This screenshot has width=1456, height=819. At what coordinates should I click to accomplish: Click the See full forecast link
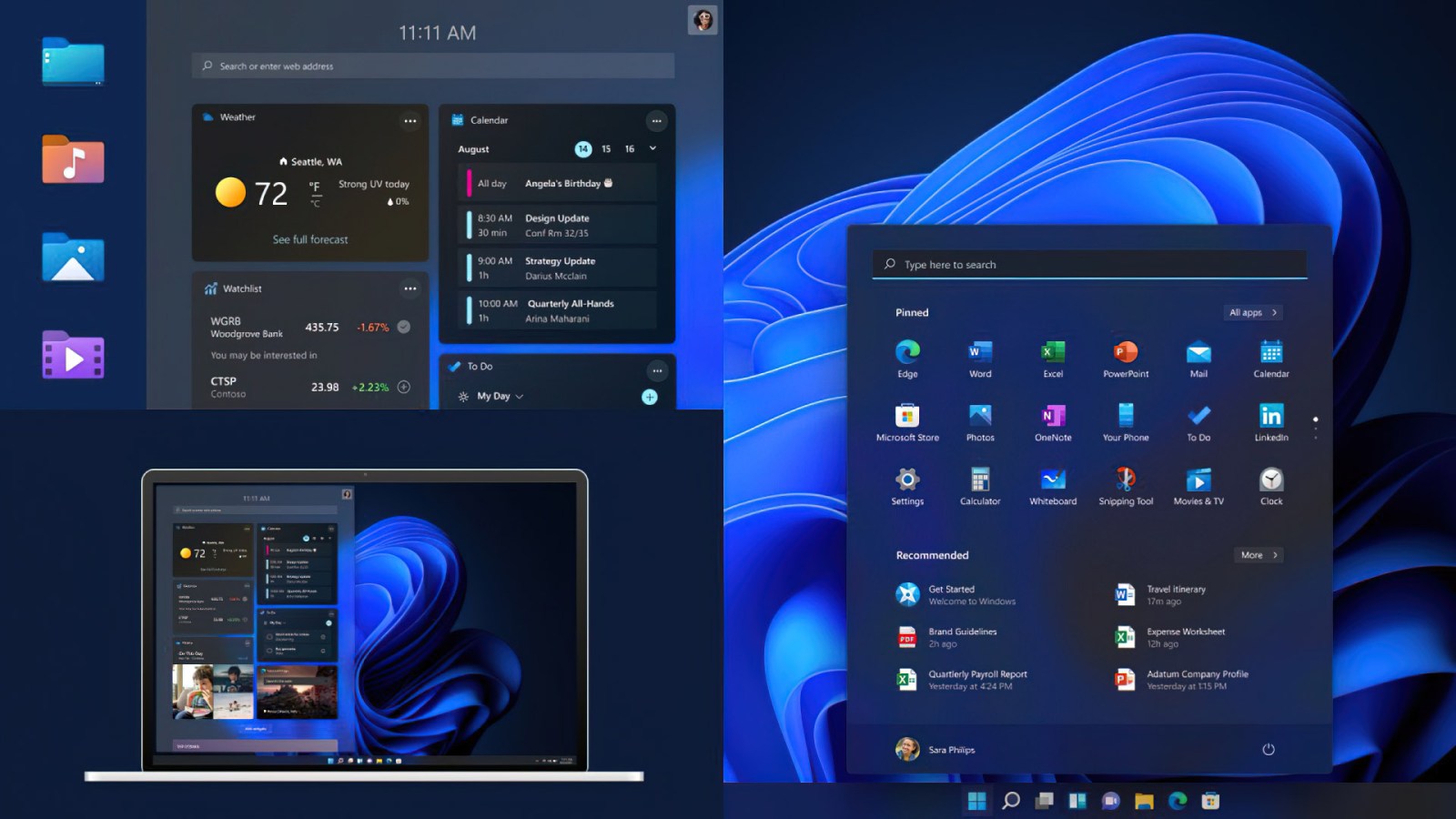click(x=310, y=239)
